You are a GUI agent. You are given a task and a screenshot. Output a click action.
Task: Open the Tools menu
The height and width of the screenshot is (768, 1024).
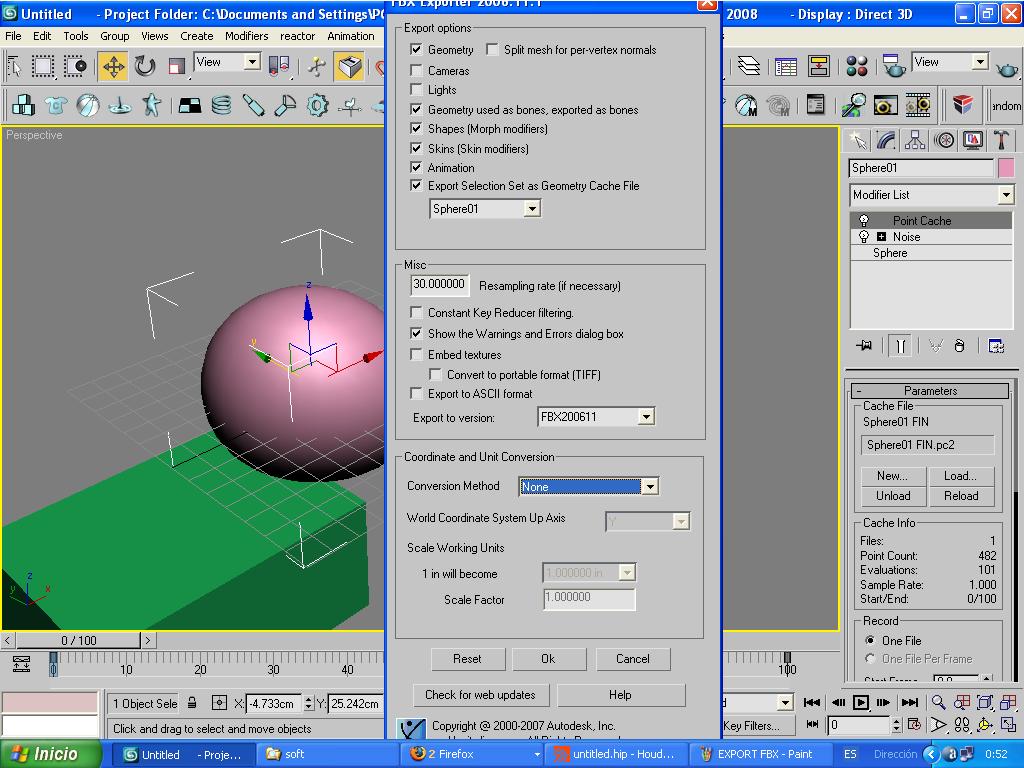tap(76, 36)
